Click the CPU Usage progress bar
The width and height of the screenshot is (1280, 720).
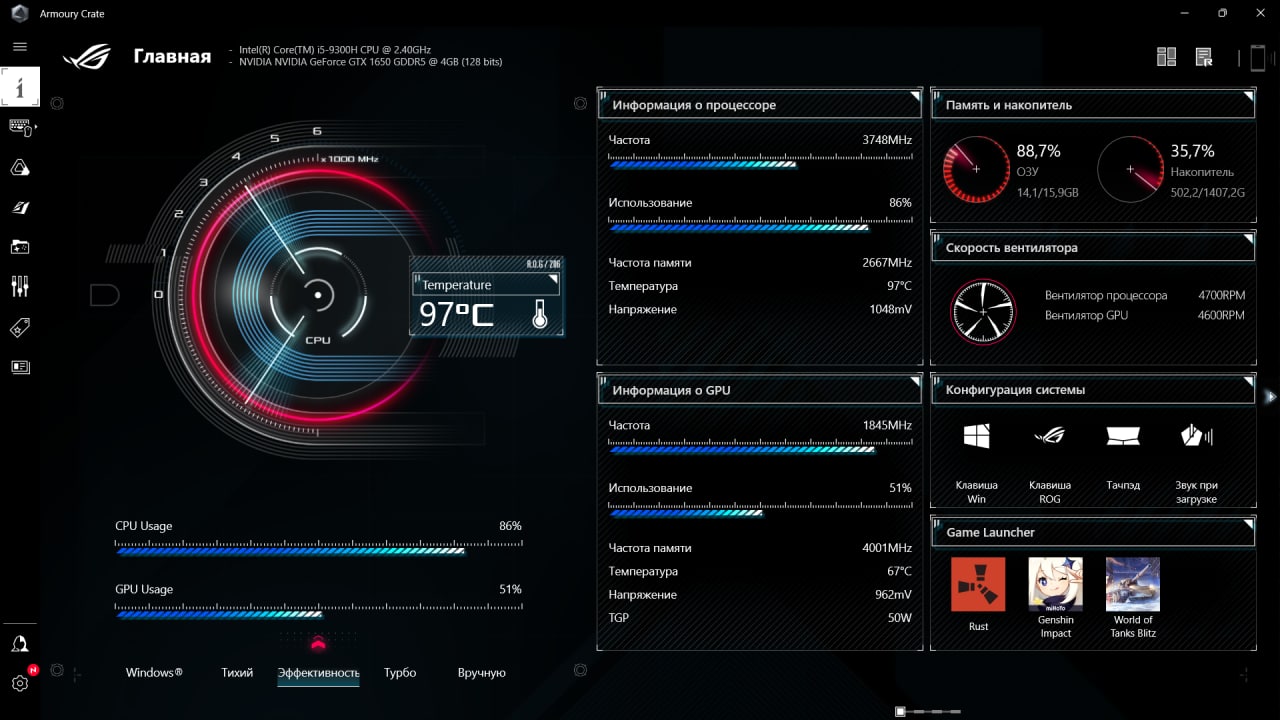318,550
